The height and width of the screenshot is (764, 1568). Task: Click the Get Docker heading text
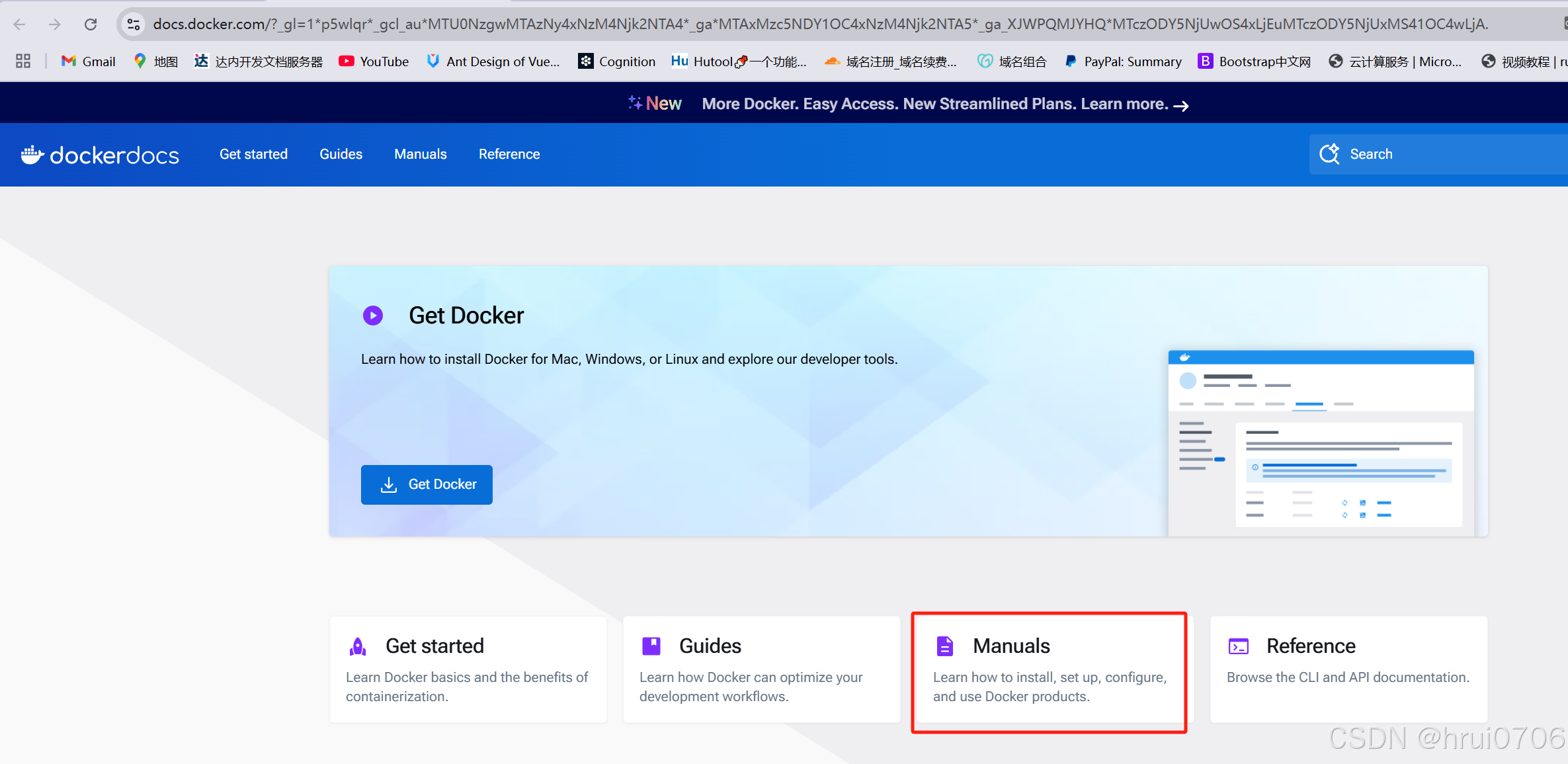tap(466, 316)
